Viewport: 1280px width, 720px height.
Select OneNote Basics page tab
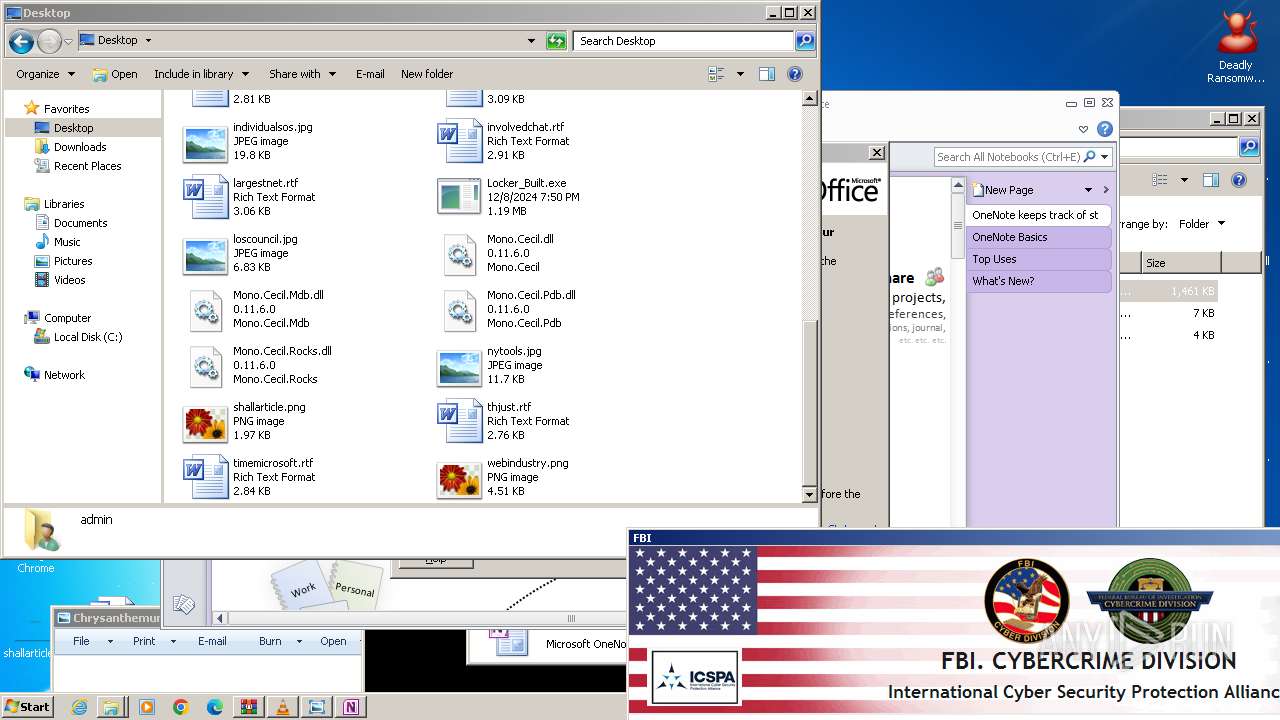point(1039,237)
